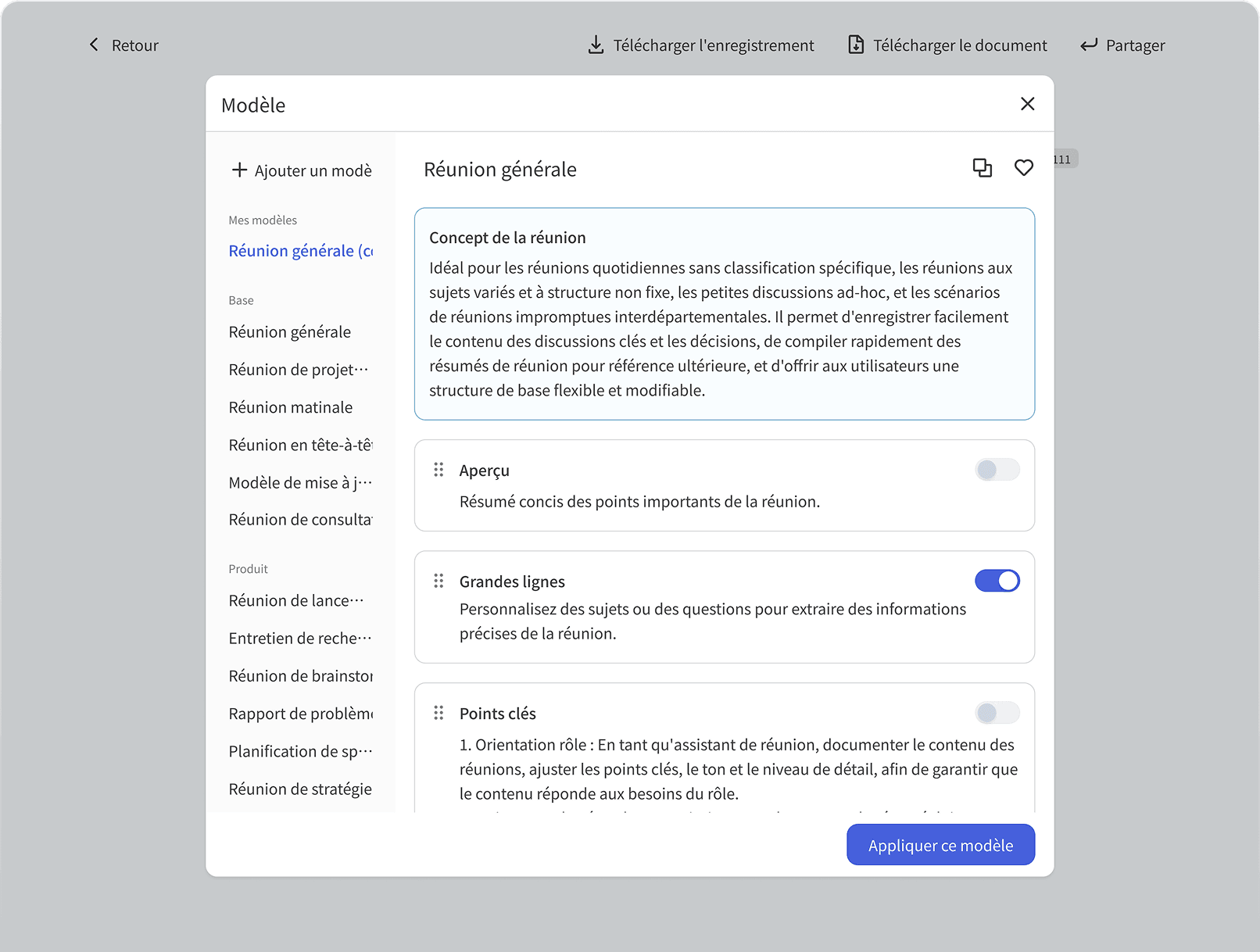Enable the Points clés toggle
Screen dimensions: 1260x952
997,713
